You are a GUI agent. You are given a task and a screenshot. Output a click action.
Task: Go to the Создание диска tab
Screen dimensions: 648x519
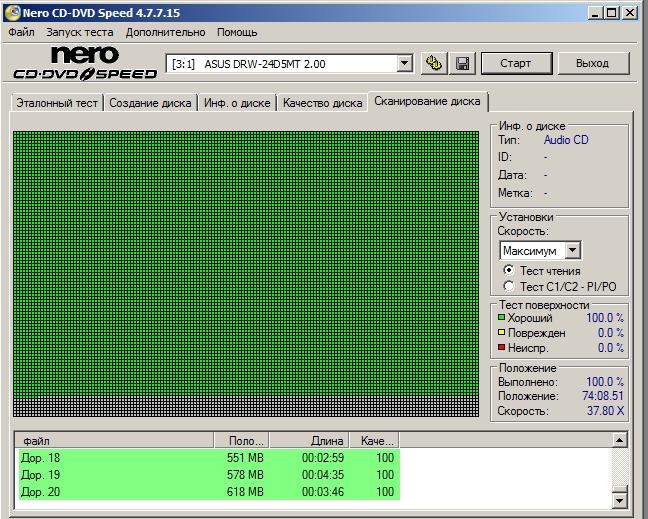click(x=151, y=103)
